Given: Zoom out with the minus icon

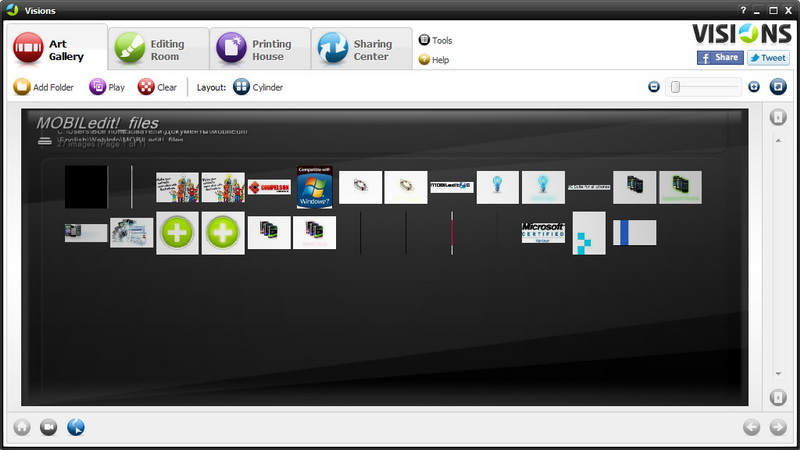Looking at the screenshot, I should 654,87.
